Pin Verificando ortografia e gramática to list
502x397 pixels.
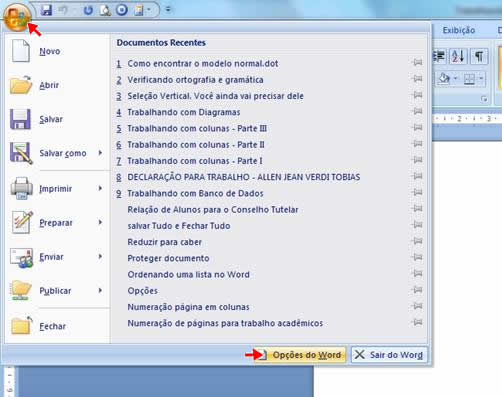tap(417, 79)
